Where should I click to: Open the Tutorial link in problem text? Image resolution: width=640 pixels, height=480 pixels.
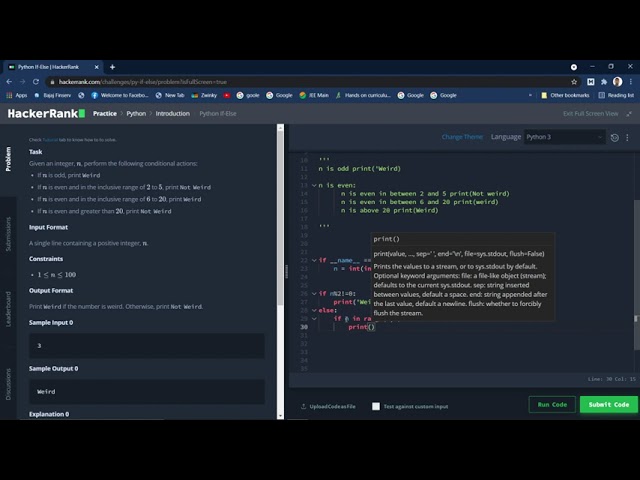point(50,140)
